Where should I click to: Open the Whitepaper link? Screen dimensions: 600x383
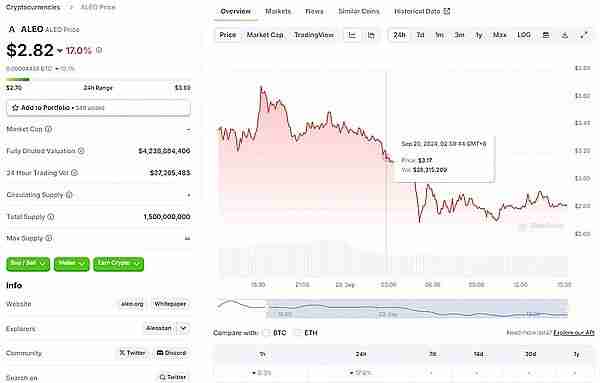[170, 304]
